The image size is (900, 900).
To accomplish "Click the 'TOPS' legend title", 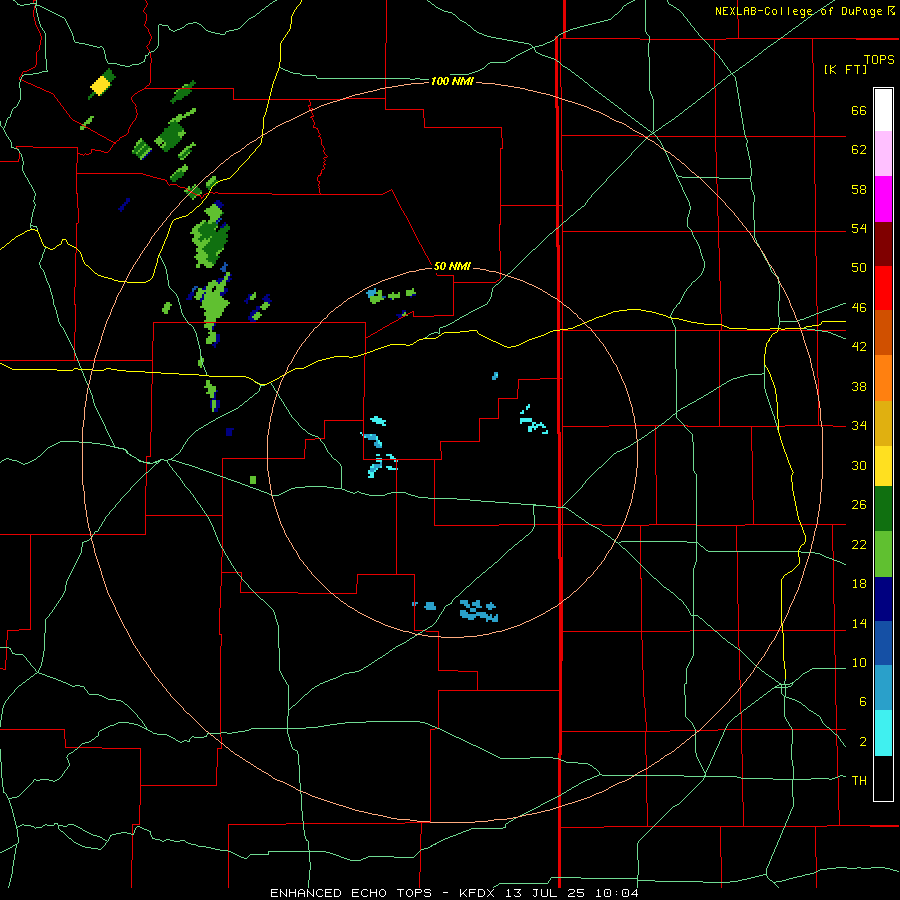I will 879,59.
